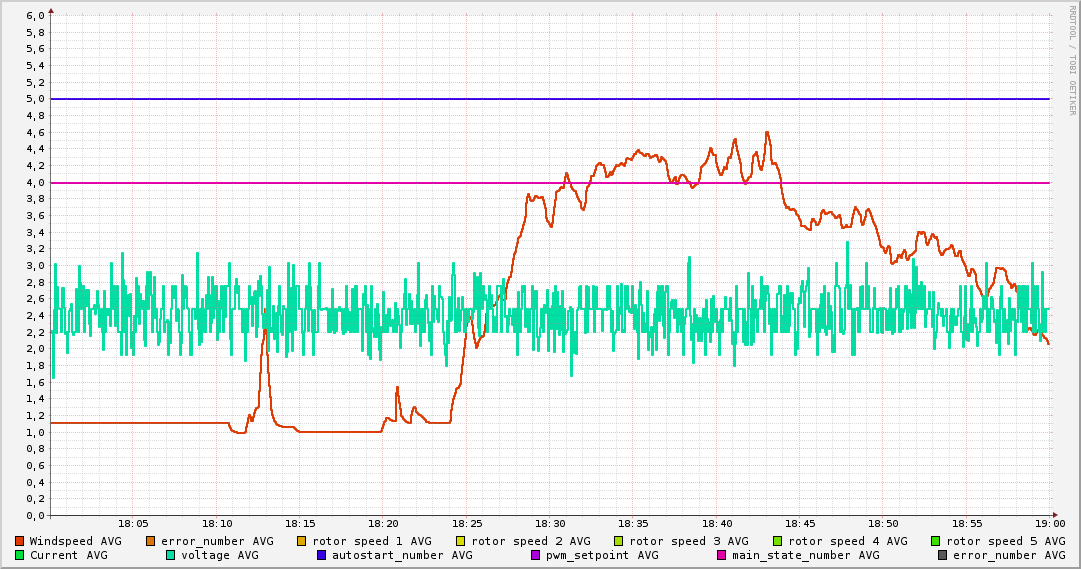Click the 18:20 time axis label
This screenshot has width=1081, height=569.
[x=383, y=524]
